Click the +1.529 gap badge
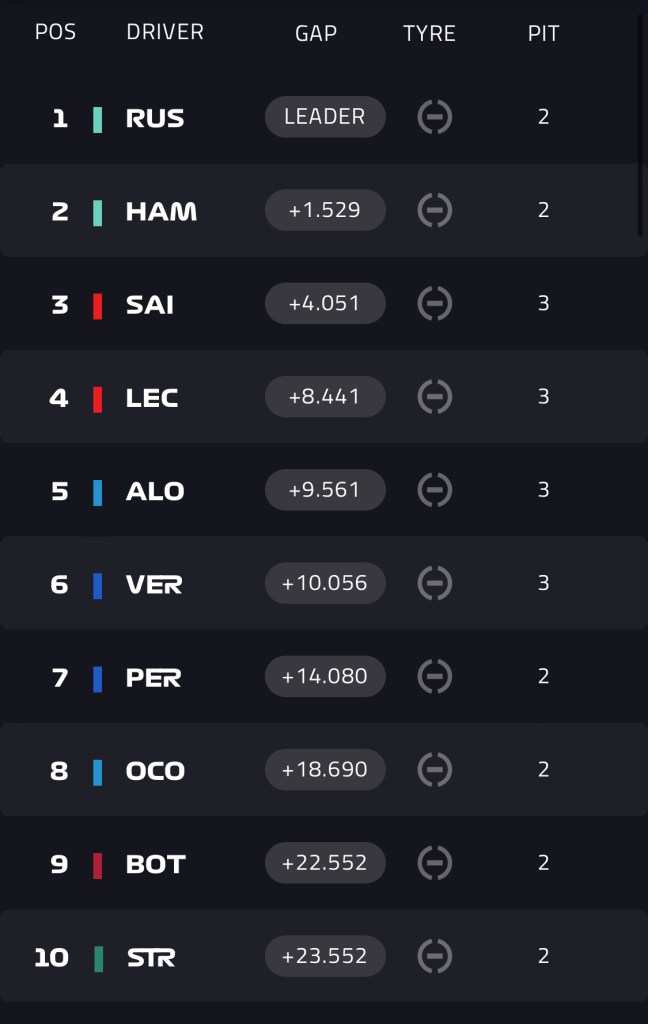 click(325, 210)
